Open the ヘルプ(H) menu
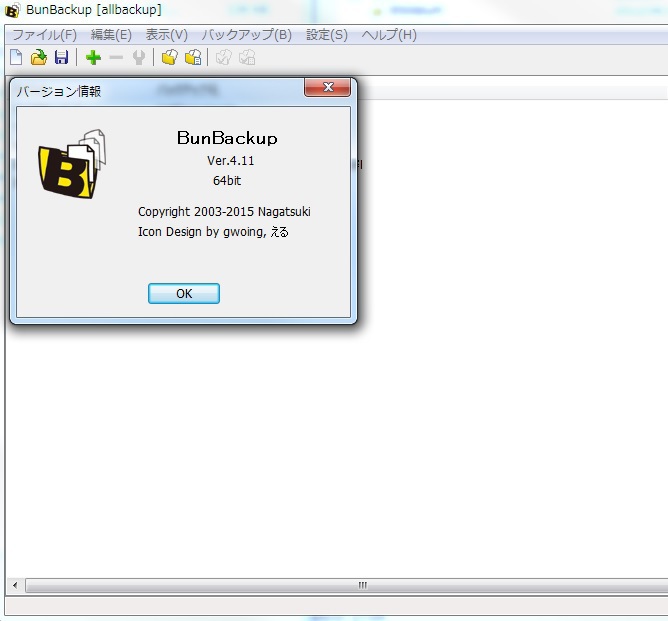 (389, 34)
